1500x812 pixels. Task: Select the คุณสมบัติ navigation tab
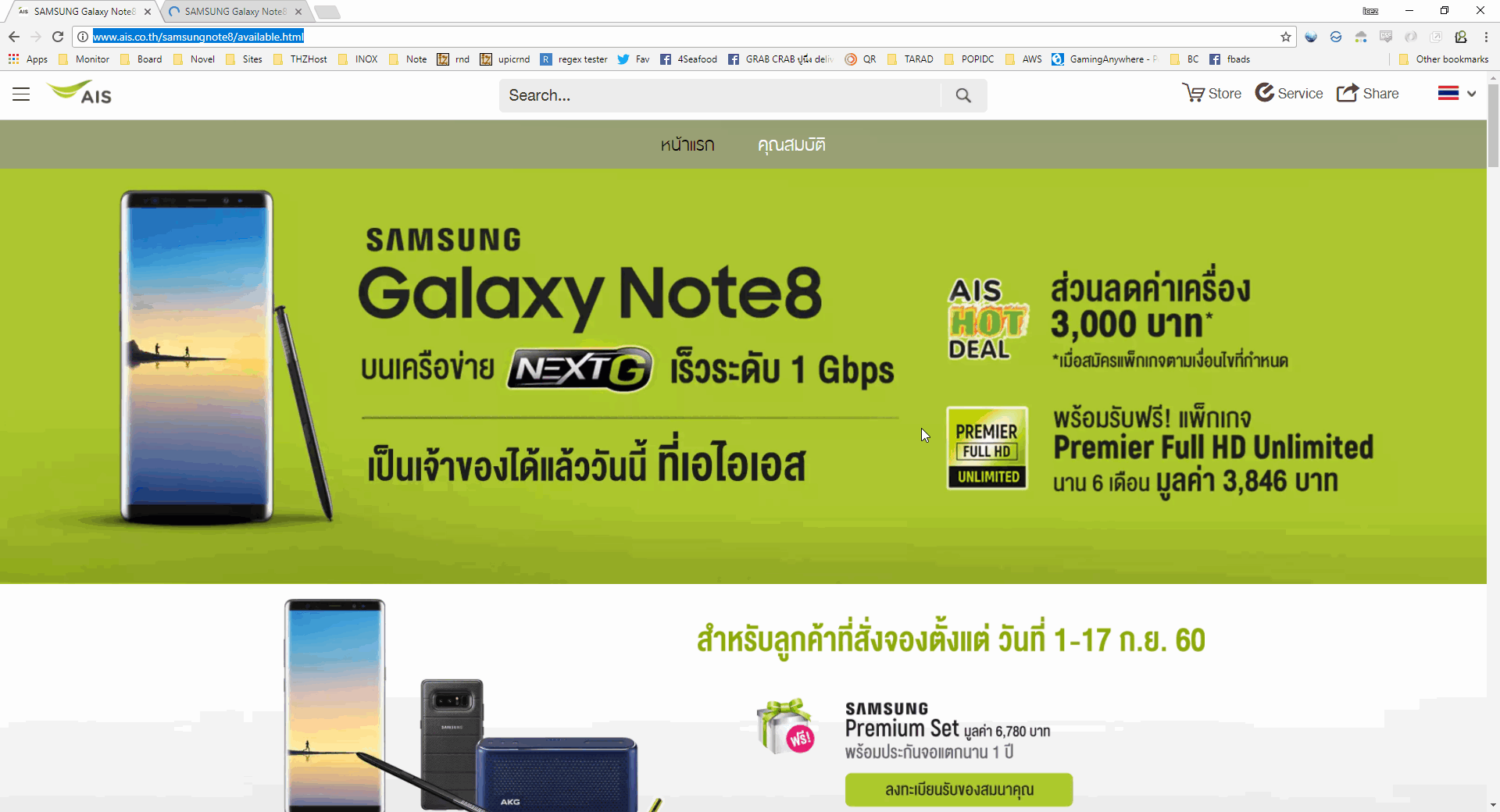pyautogui.click(x=791, y=144)
